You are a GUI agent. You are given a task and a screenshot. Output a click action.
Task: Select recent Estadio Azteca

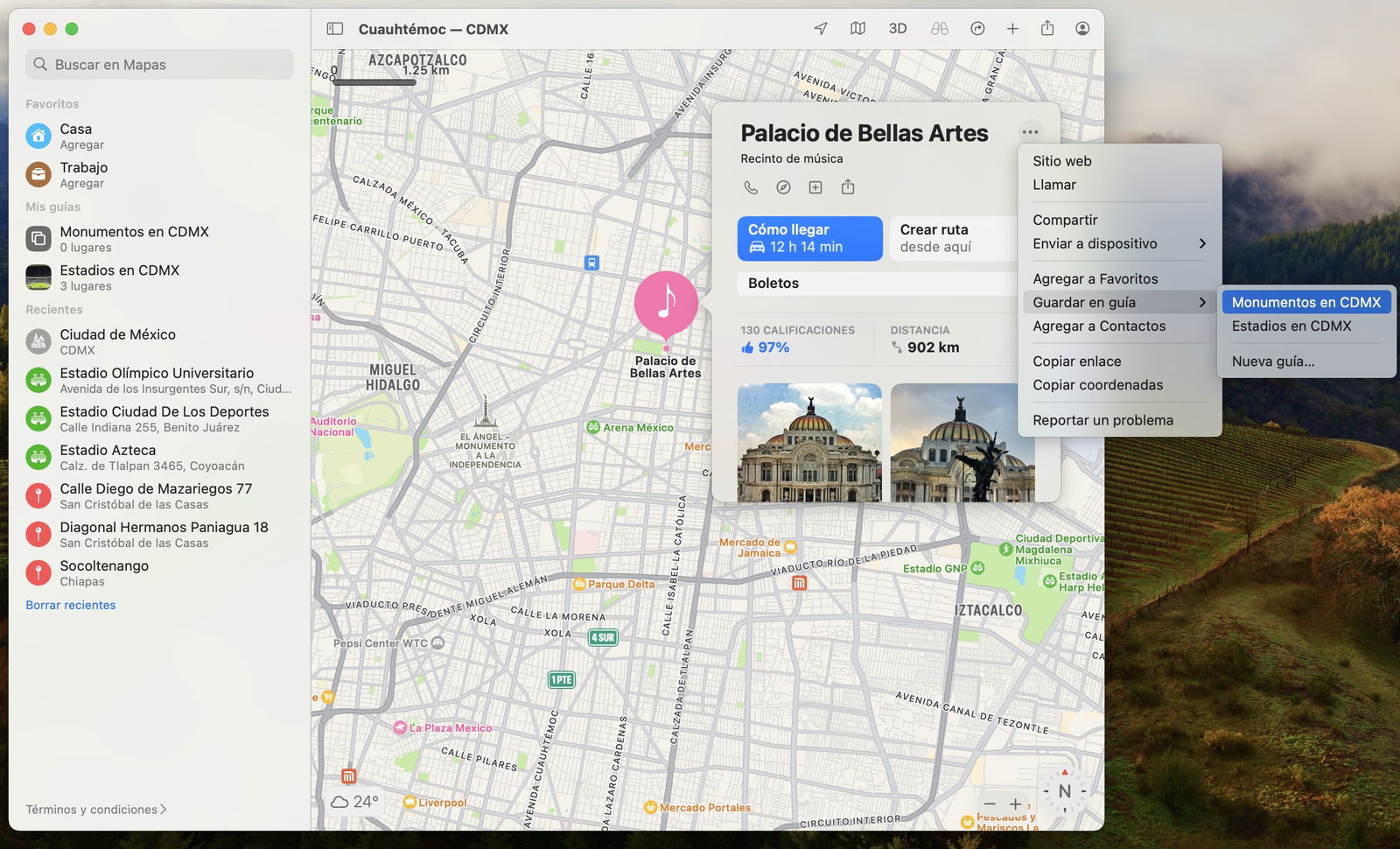click(159, 457)
